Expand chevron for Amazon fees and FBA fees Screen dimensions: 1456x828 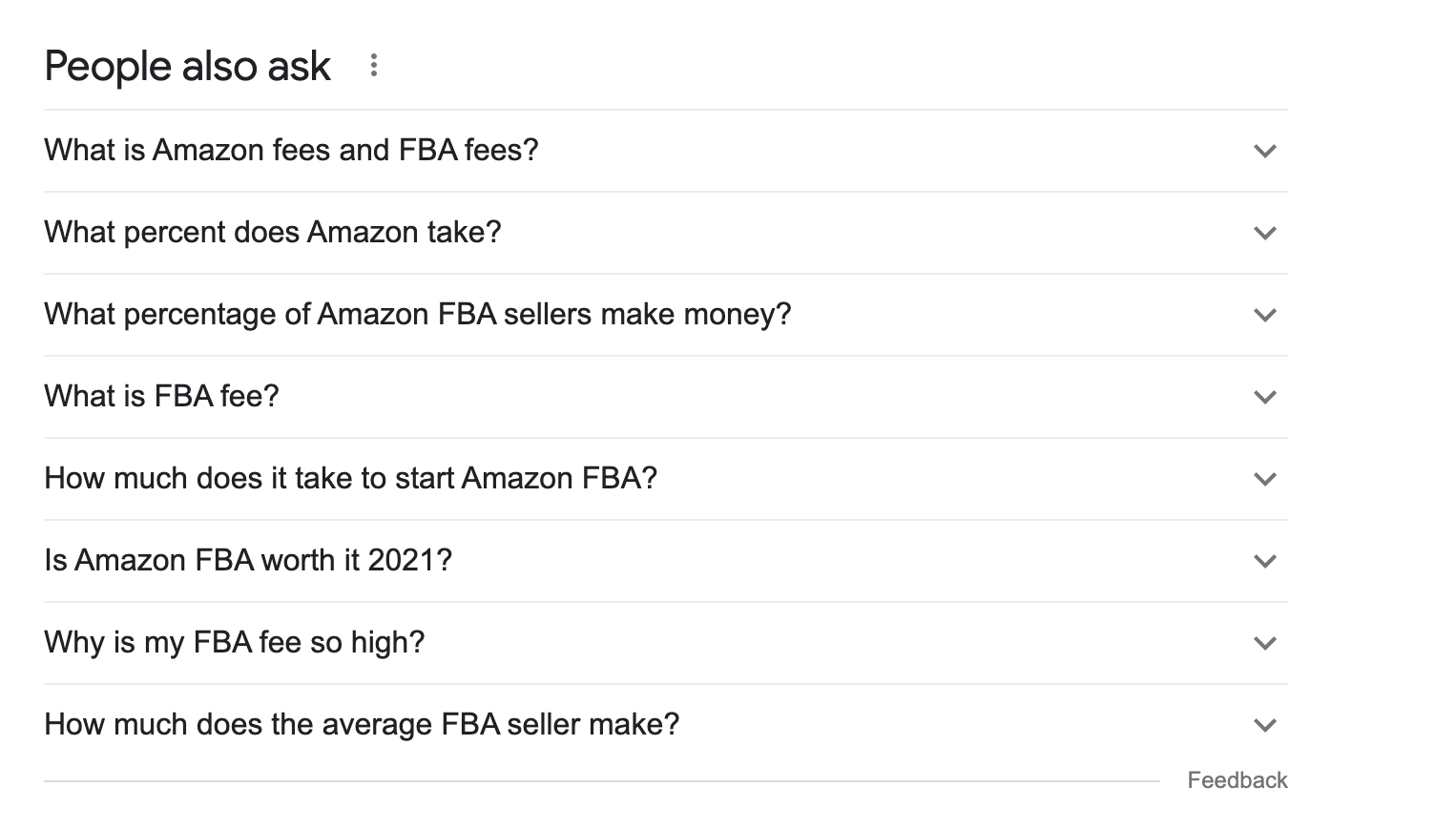(x=1264, y=151)
